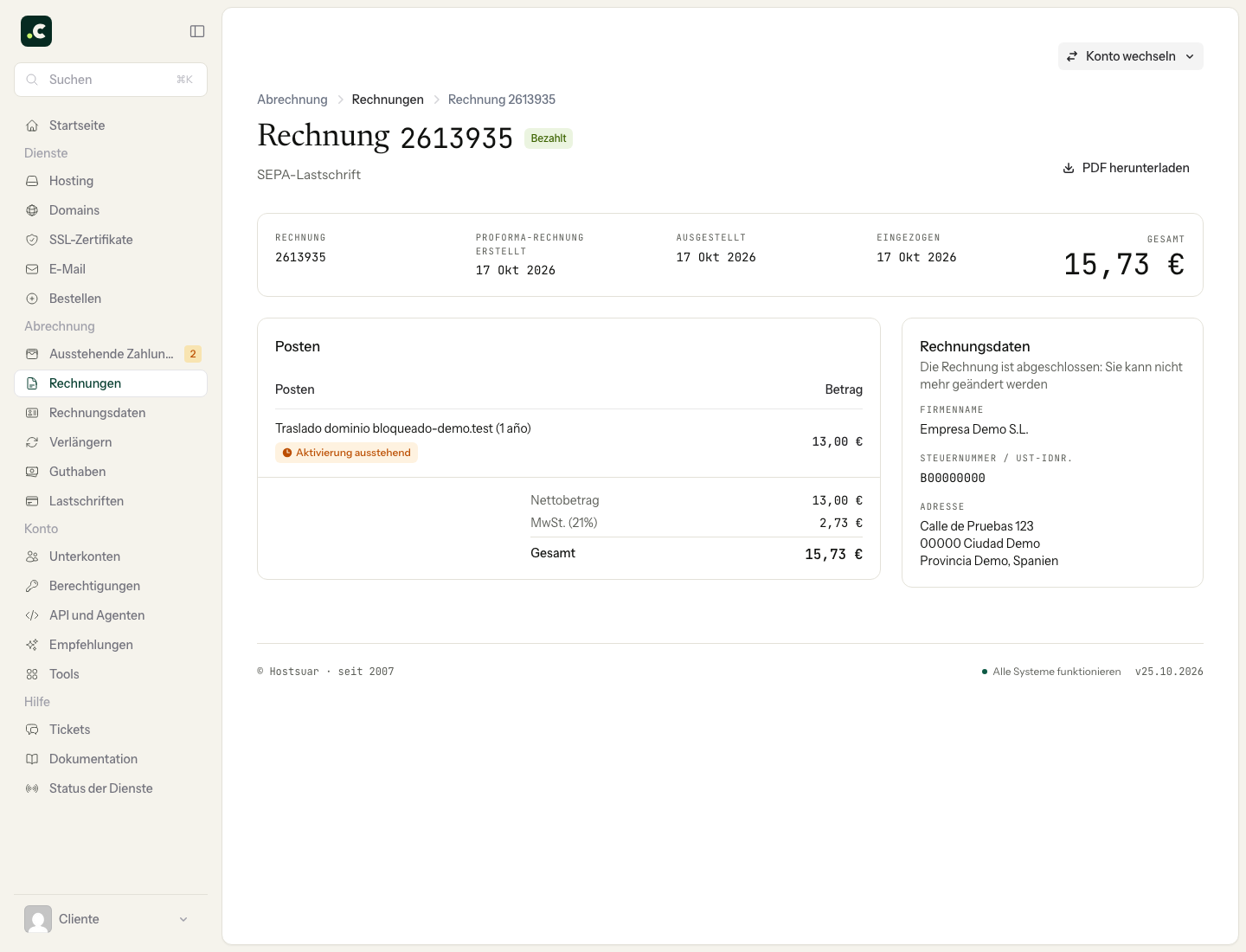This screenshot has width=1246, height=952.
Task: Click the pending payments count badge 2
Action: pos(193,354)
